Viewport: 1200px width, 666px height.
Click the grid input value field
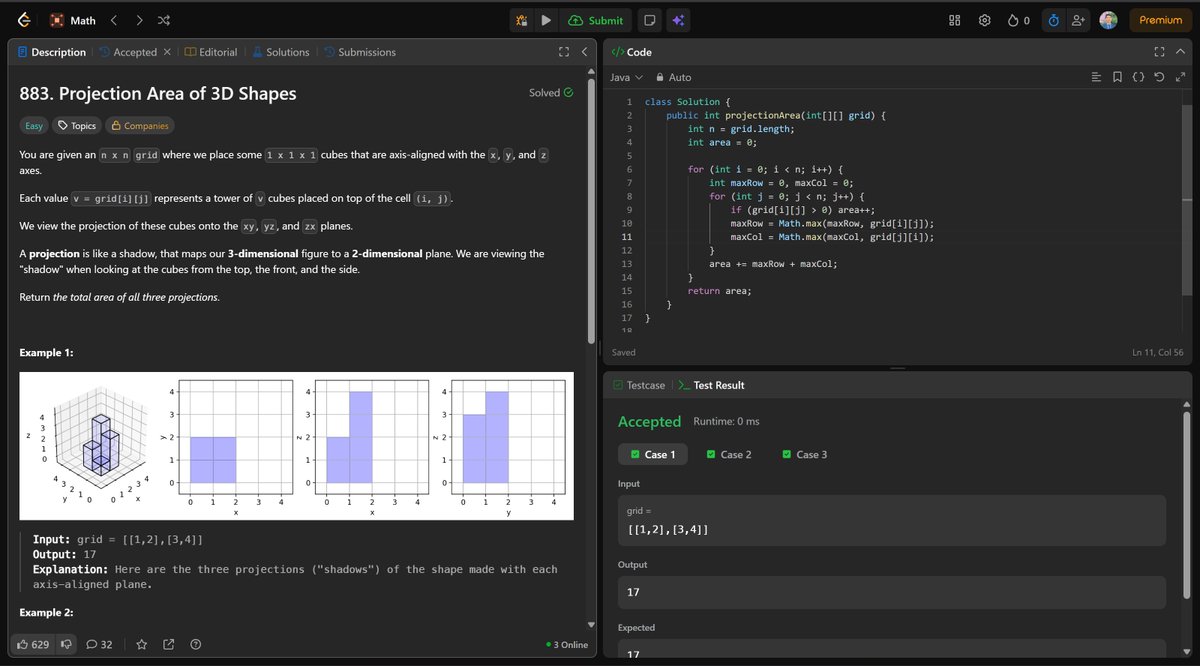pyautogui.click(x=892, y=520)
